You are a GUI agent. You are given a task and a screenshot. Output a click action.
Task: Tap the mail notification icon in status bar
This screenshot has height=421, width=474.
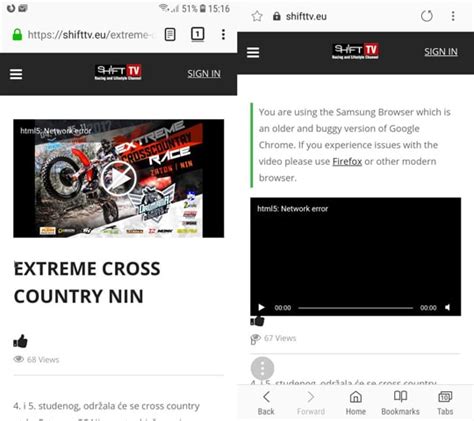point(23,8)
